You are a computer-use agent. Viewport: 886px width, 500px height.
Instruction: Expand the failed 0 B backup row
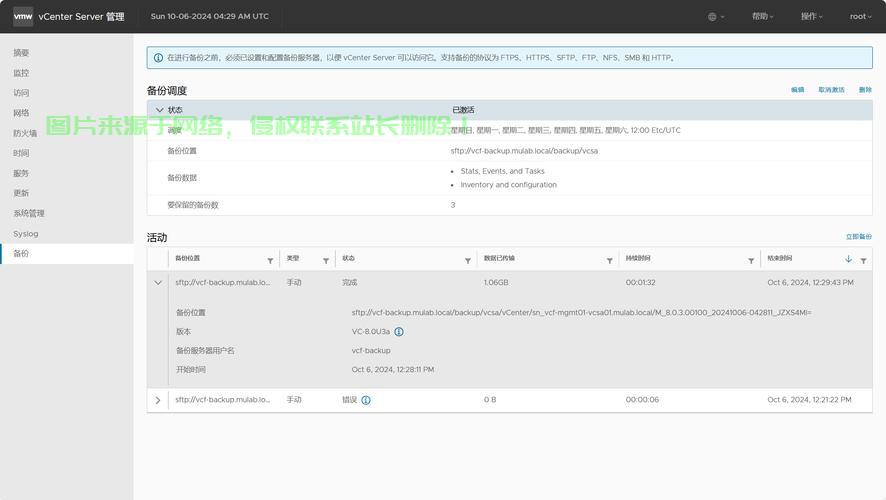tap(158, 400)
